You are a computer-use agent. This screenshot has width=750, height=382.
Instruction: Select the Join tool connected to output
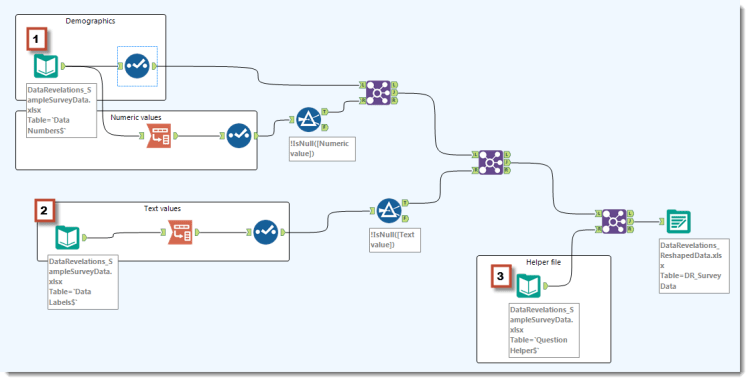click(x=614, y=221)
